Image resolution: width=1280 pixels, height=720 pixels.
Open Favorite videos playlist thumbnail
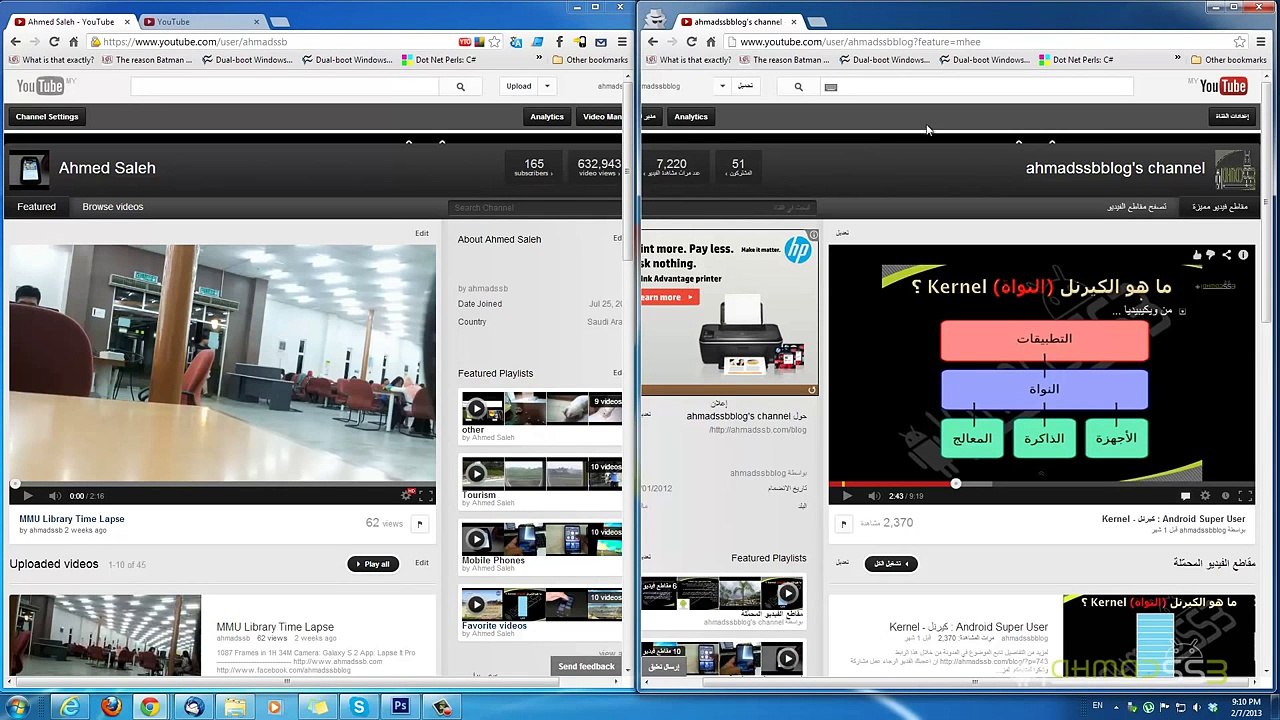click(x=541, y=605)
